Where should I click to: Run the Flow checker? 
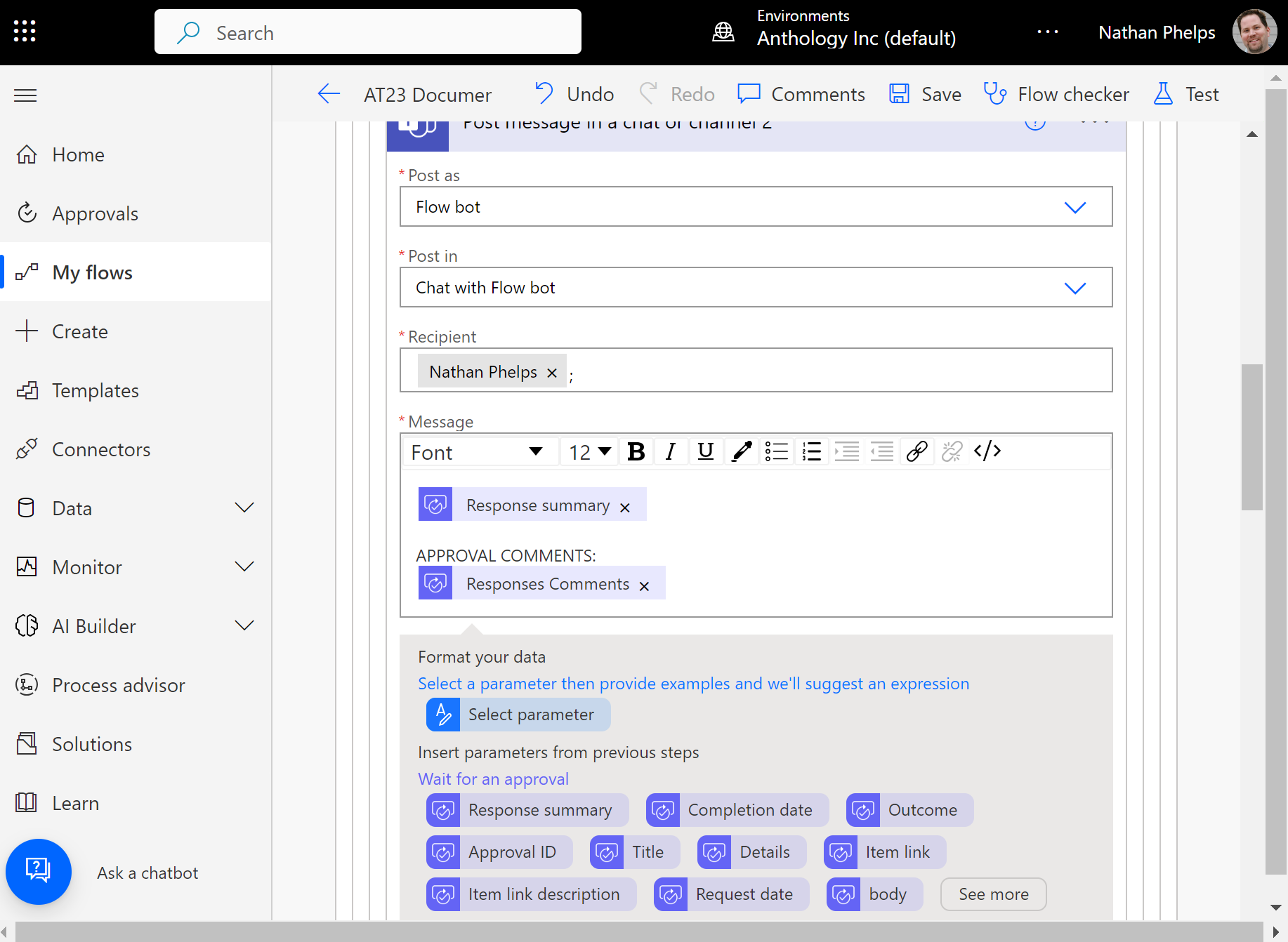pos(1056,94)
